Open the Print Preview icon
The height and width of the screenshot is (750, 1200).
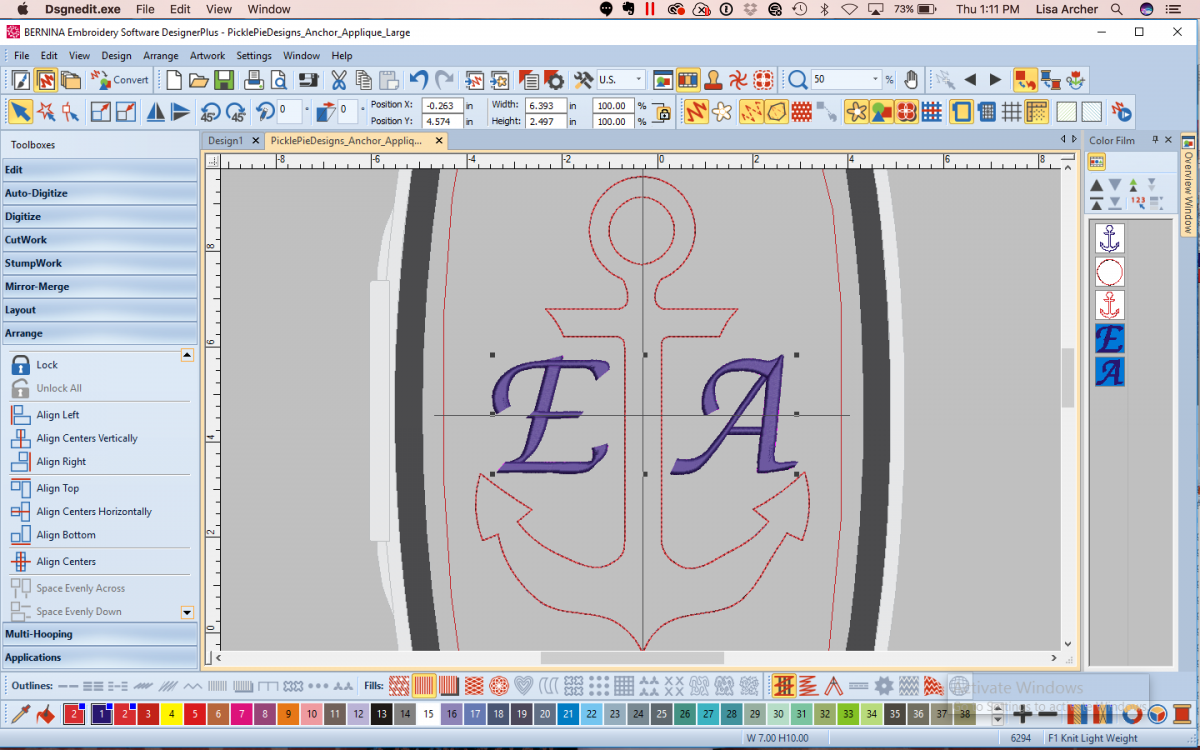click(280, 79)
